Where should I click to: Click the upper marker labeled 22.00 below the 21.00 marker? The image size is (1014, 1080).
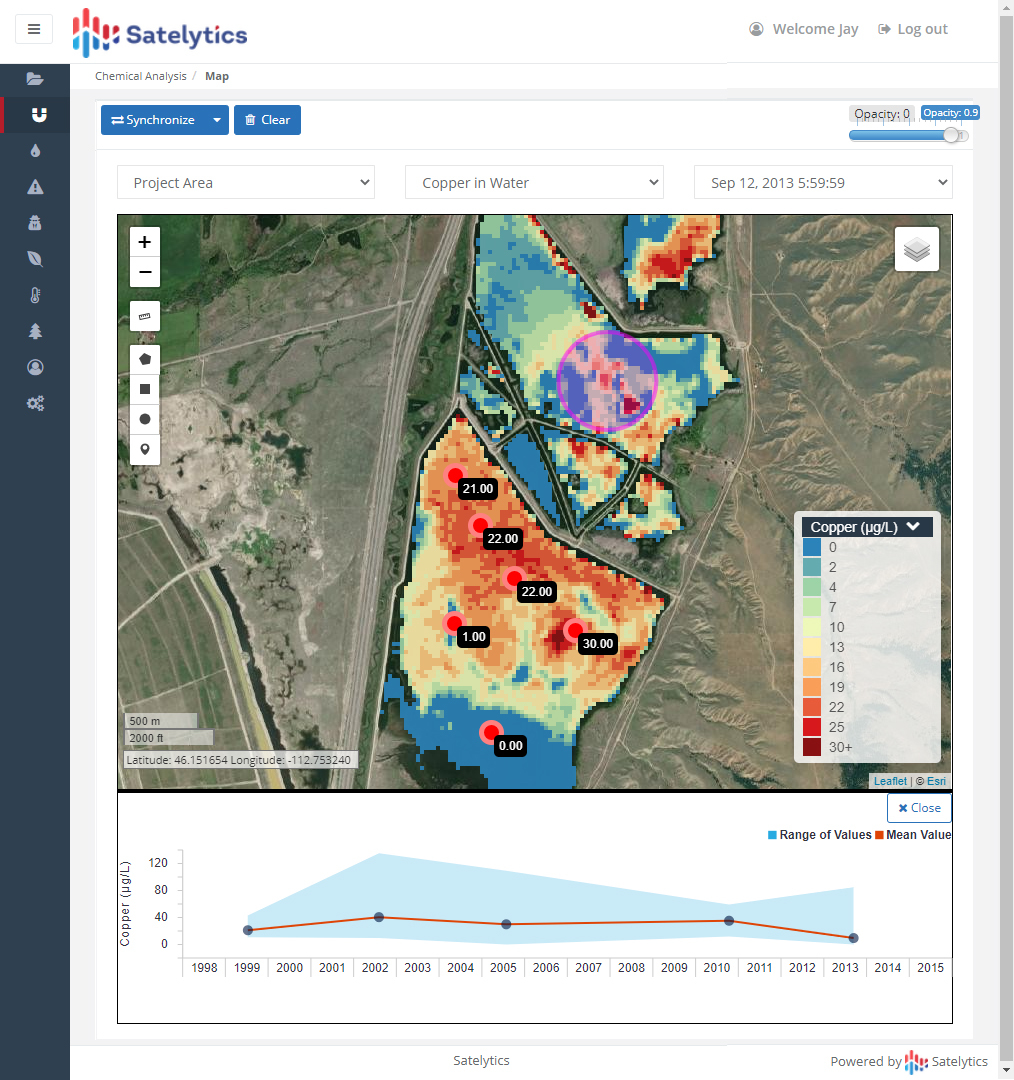479,526
